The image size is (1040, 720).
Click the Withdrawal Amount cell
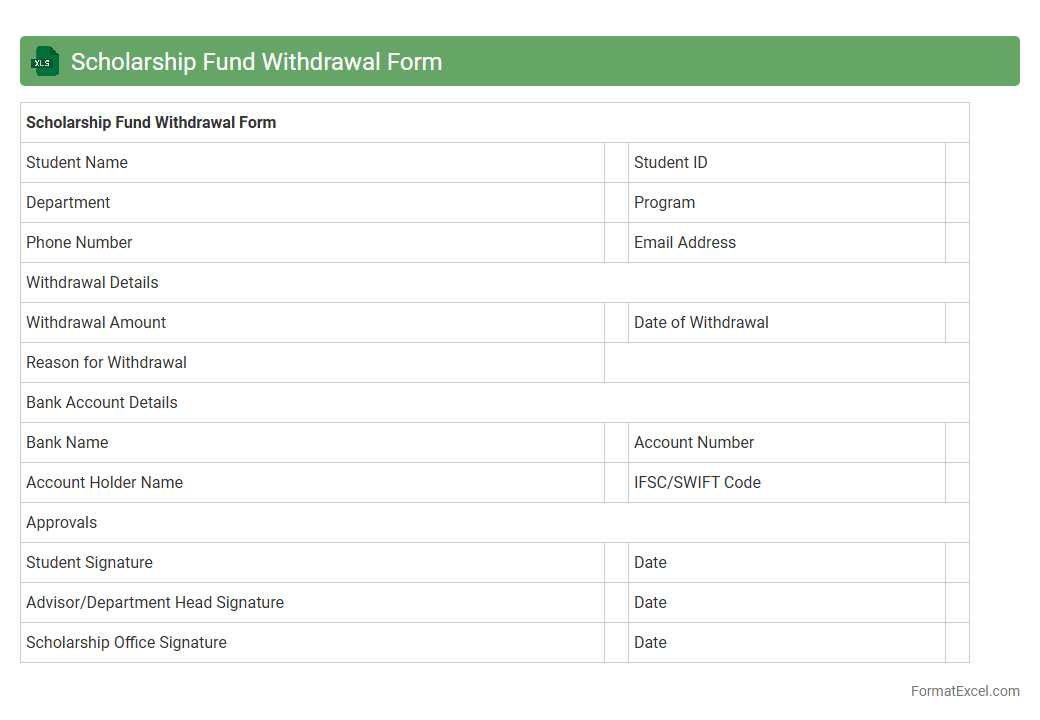(312, 323)
